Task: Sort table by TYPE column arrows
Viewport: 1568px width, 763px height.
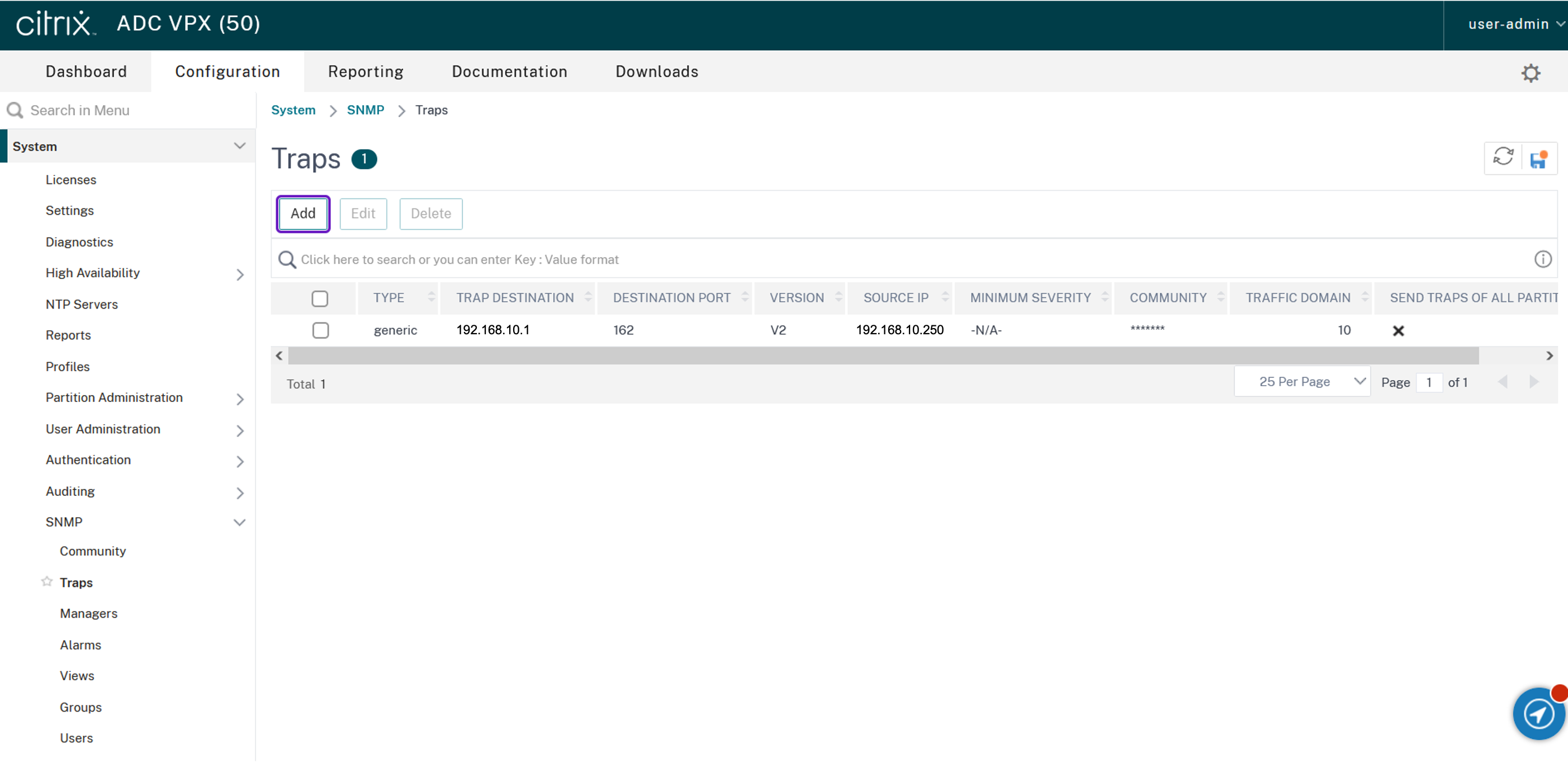Action: coord(431,297)
